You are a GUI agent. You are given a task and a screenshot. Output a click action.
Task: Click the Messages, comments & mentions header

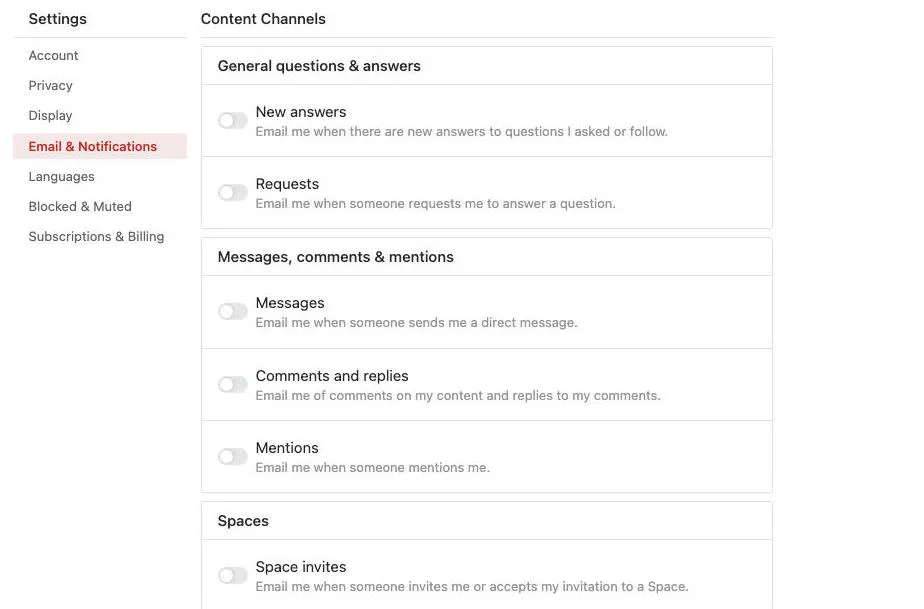pos(335,257)
